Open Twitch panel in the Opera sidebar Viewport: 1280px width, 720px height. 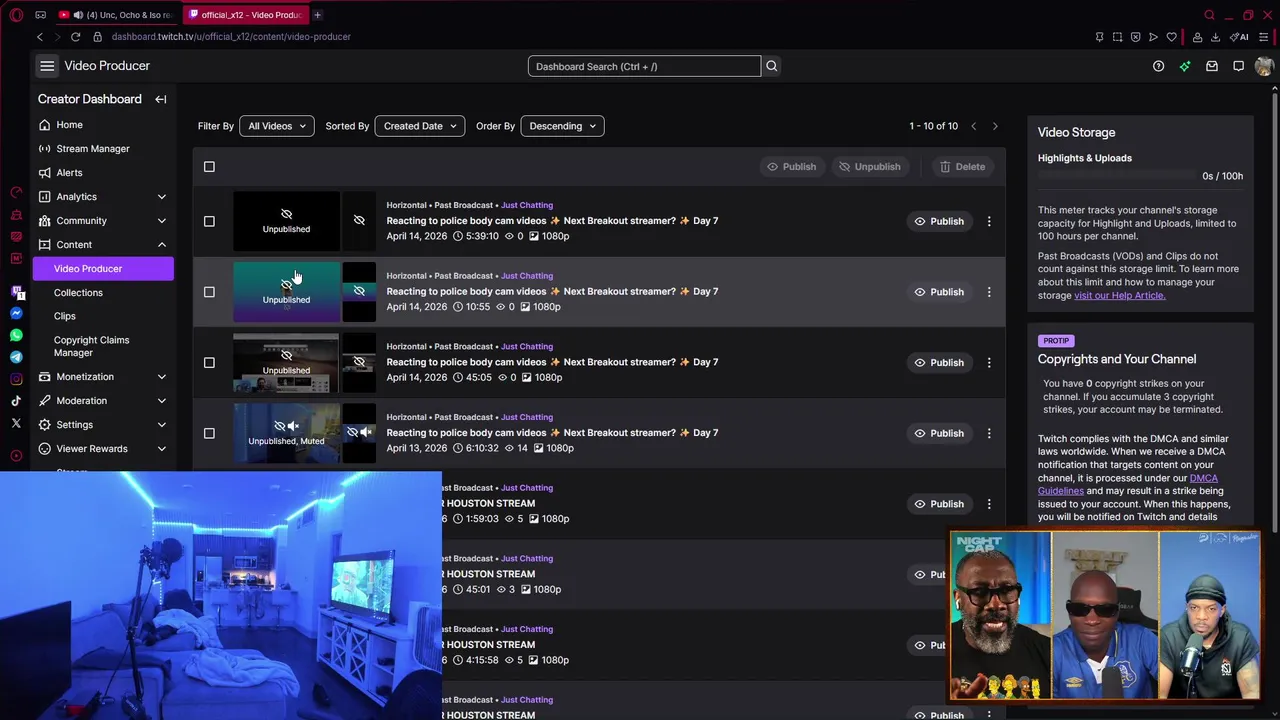[16, 291]
